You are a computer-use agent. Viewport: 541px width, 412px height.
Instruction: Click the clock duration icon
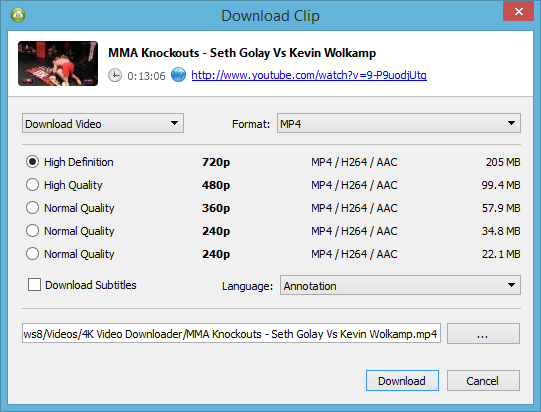[115, 75]
